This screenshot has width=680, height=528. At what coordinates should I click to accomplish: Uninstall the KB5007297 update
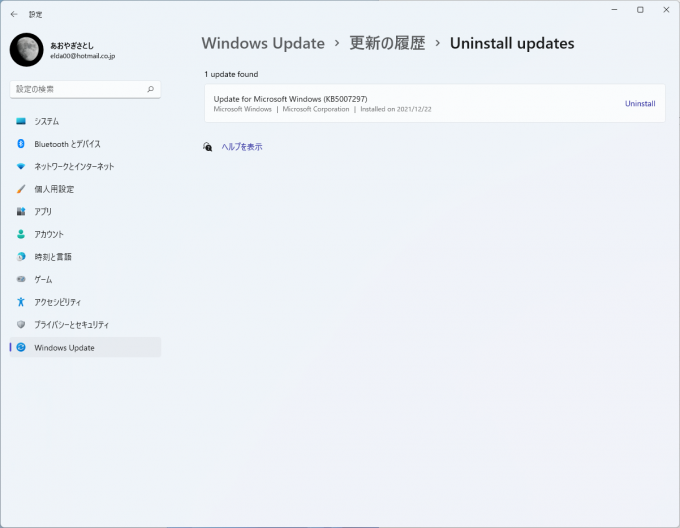pos(640,104)
